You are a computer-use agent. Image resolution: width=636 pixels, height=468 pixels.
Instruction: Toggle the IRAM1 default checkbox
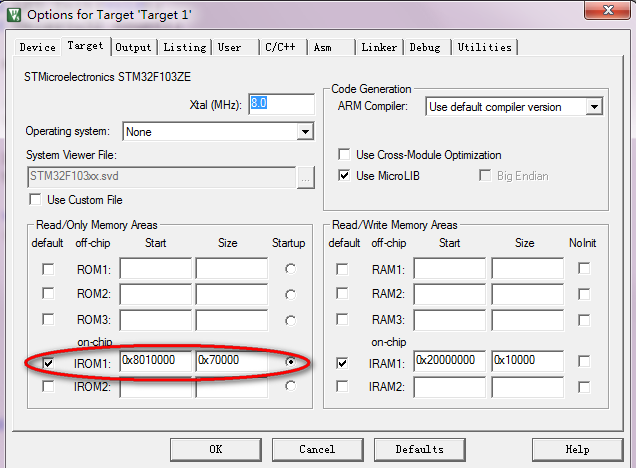click(342, 363)
